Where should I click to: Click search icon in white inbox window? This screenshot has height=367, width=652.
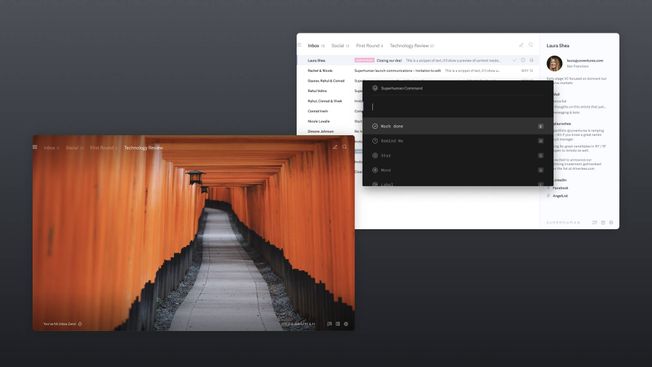coord(531,45)
